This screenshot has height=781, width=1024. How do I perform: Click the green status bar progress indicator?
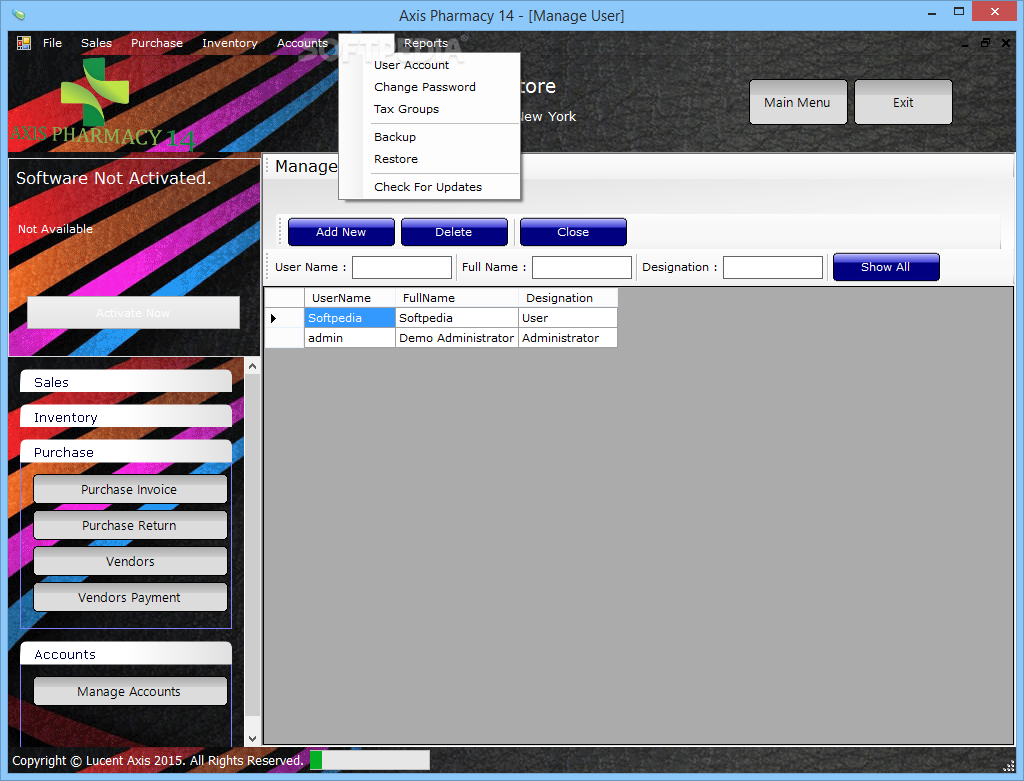(316, 760)
